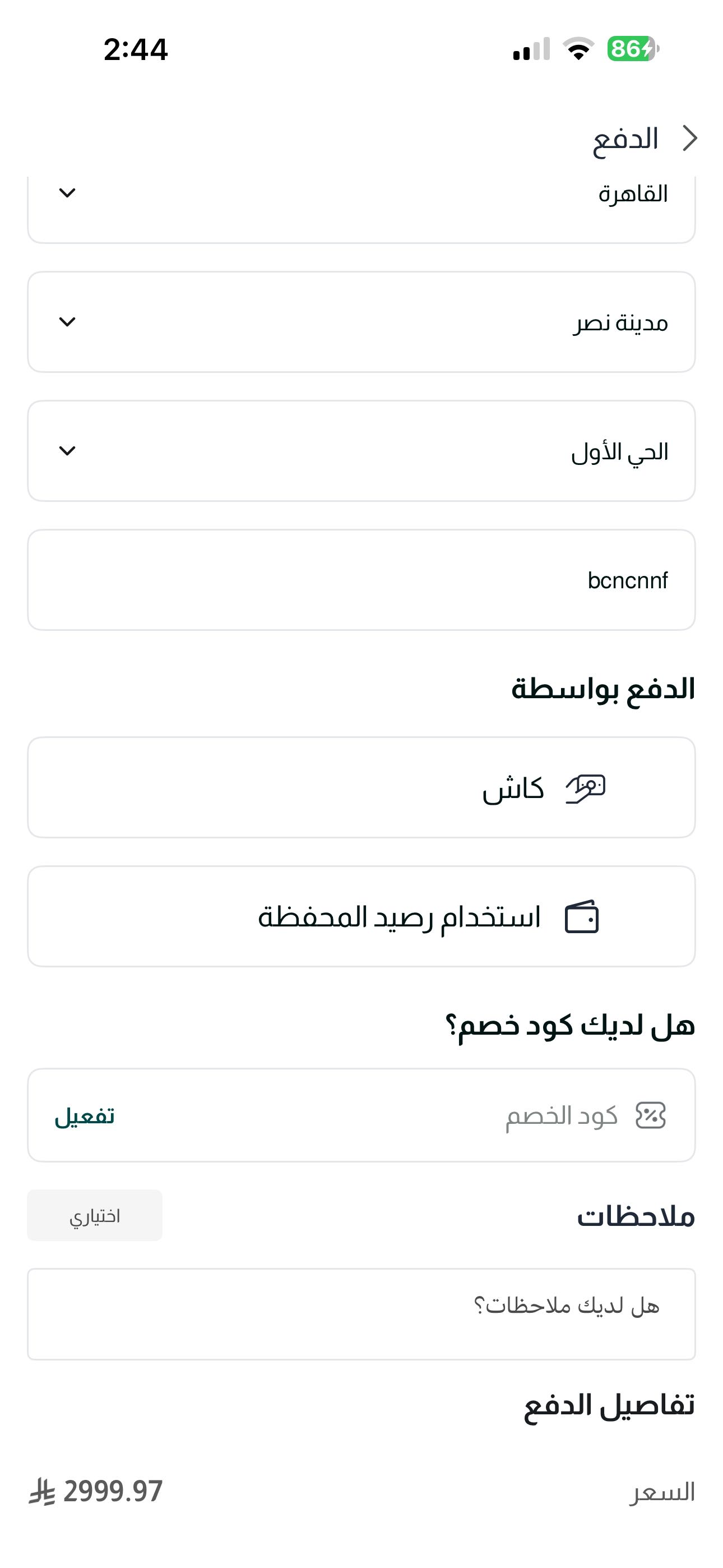
Task: Tap the riyal currency symbol
Action: pos(42,1492)
